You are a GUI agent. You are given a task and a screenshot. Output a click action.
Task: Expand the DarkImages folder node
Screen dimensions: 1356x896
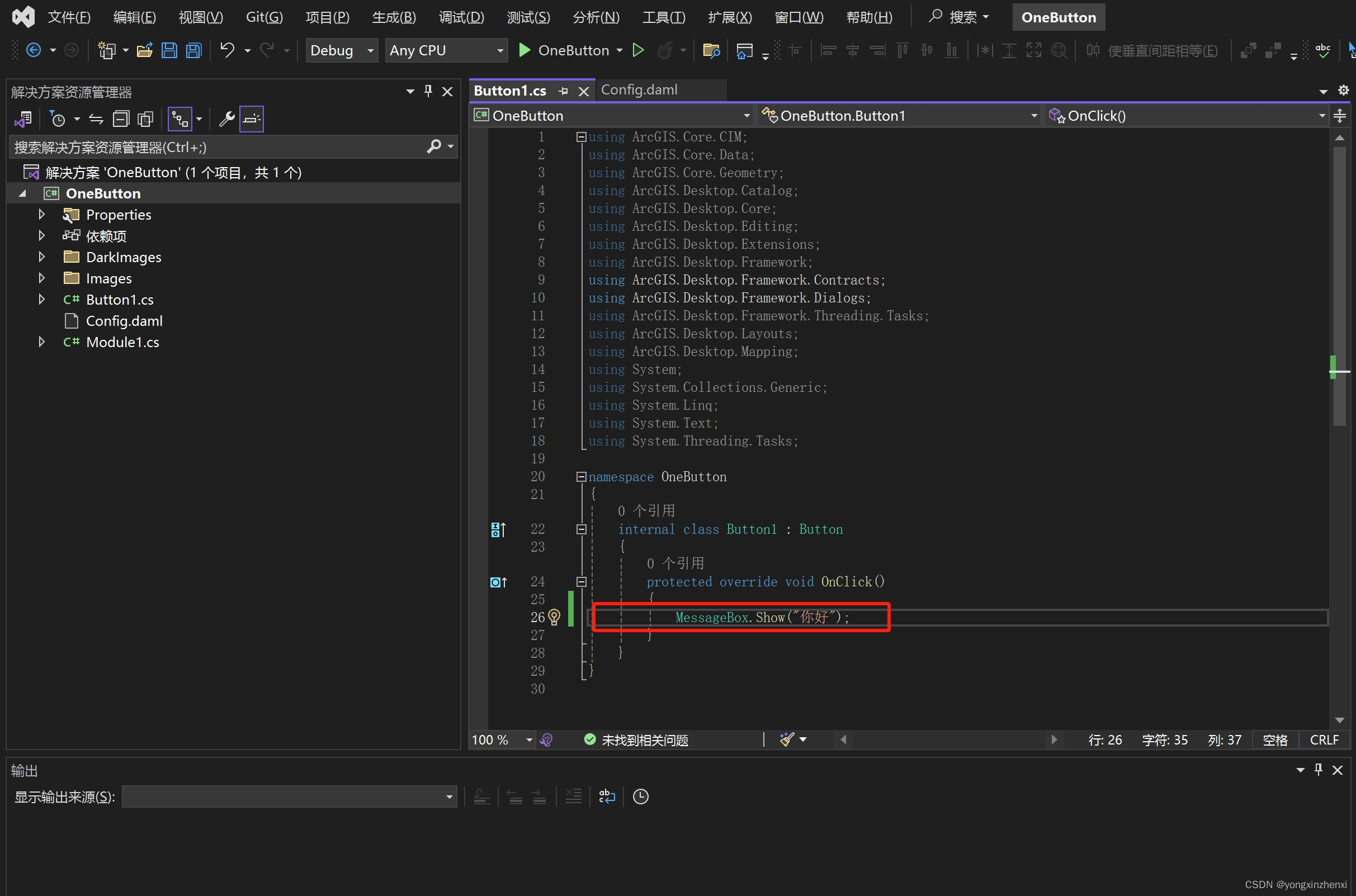[41, 257]
